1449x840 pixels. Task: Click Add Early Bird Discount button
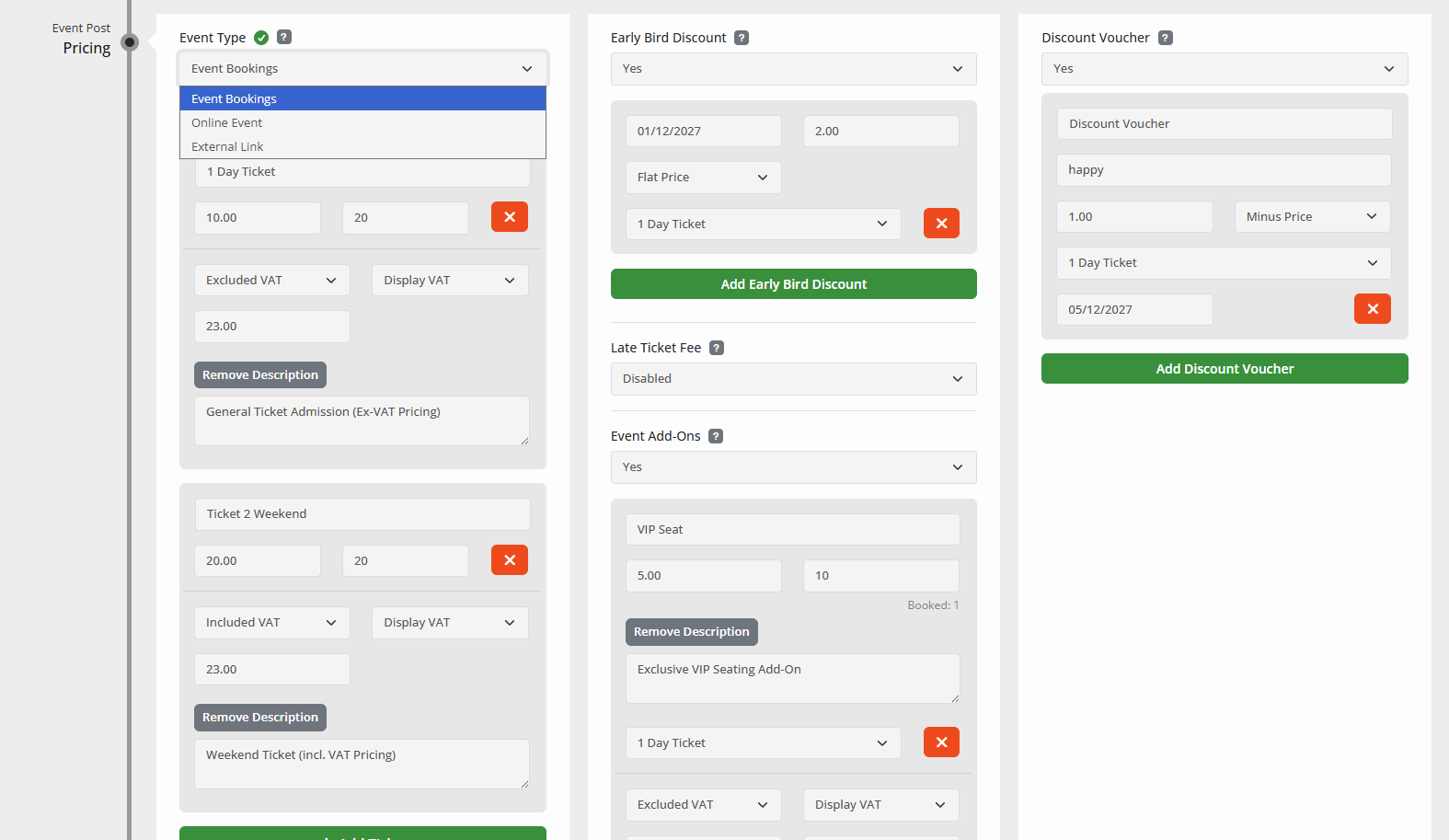(793, 284)
